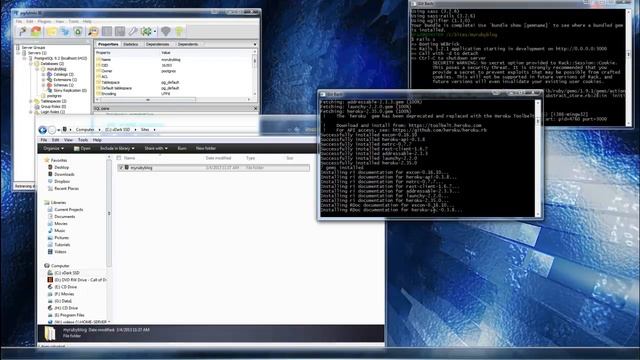This screenshot has height=360, width=640.
Task: Expand the Tablespaces (2) tree node
Action: 31,101
